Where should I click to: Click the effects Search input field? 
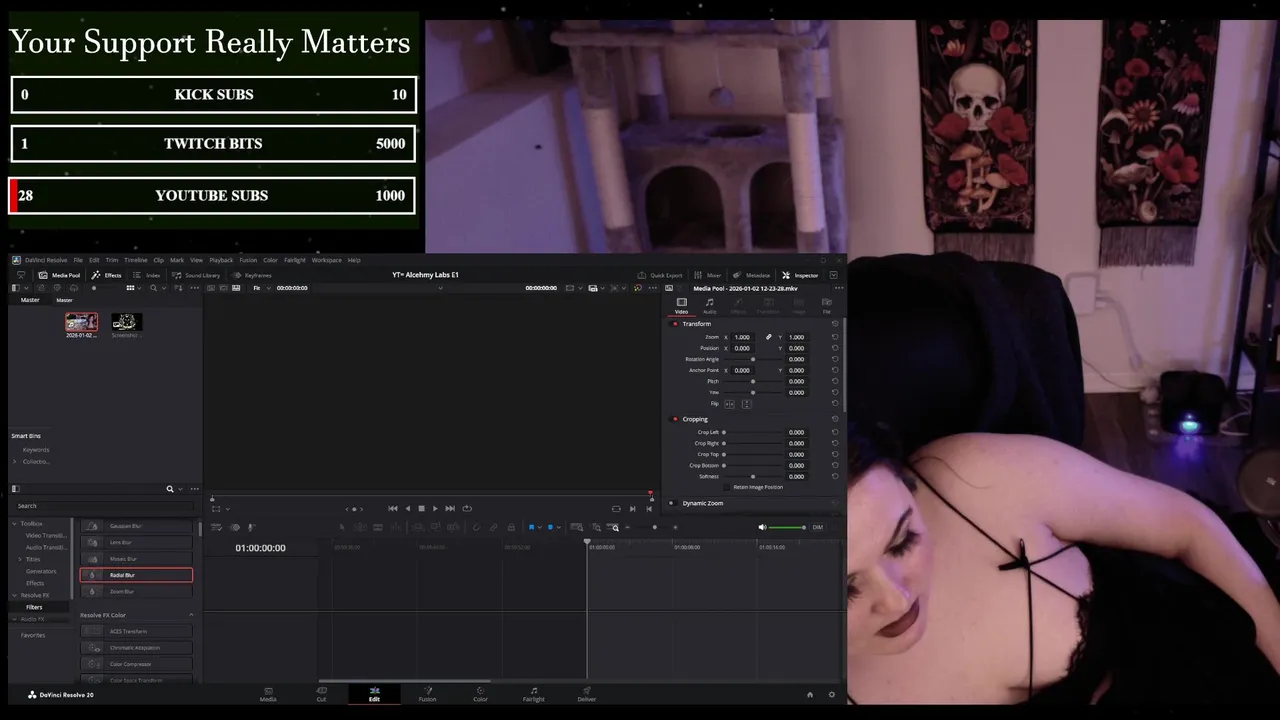tap(103, 506)
